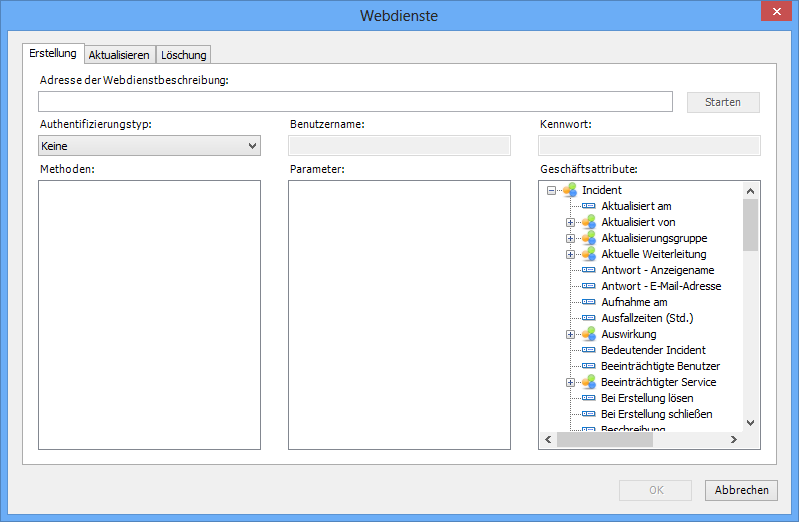Viewport: 799px width, 522px height.
Task: Click the horizontal scrollbar right arrow
Action: coord(733,440)
